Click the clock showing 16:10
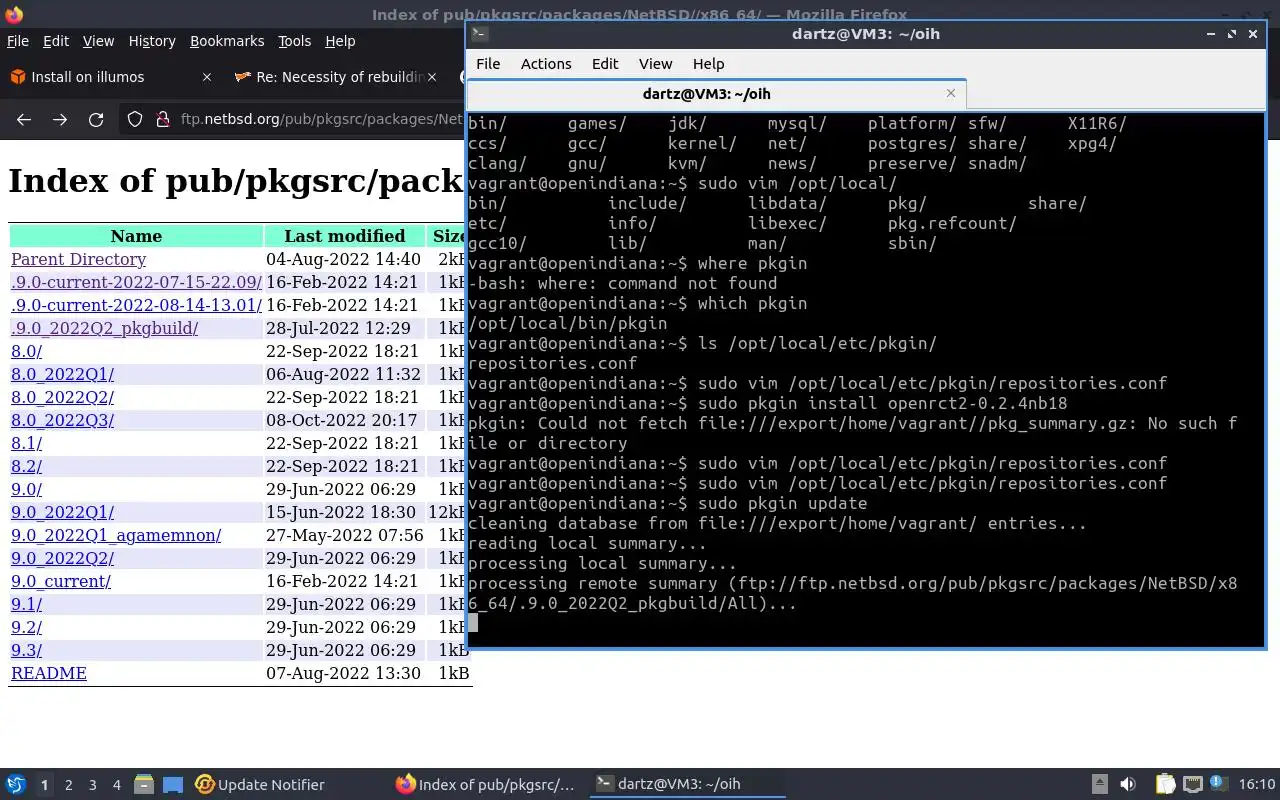The width and height of the screenshot is (1280, 800). pyautogui.click(x=1257, y=784)
